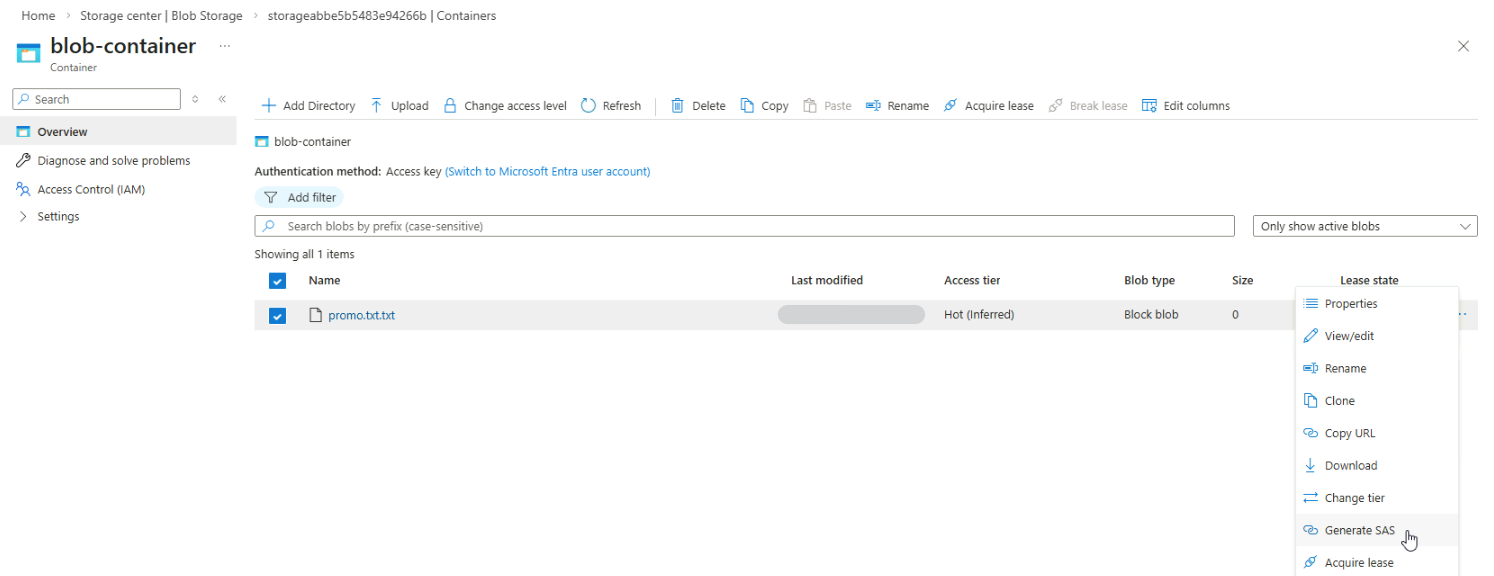Uncheck the select-all header checkbox

point(278,281)
